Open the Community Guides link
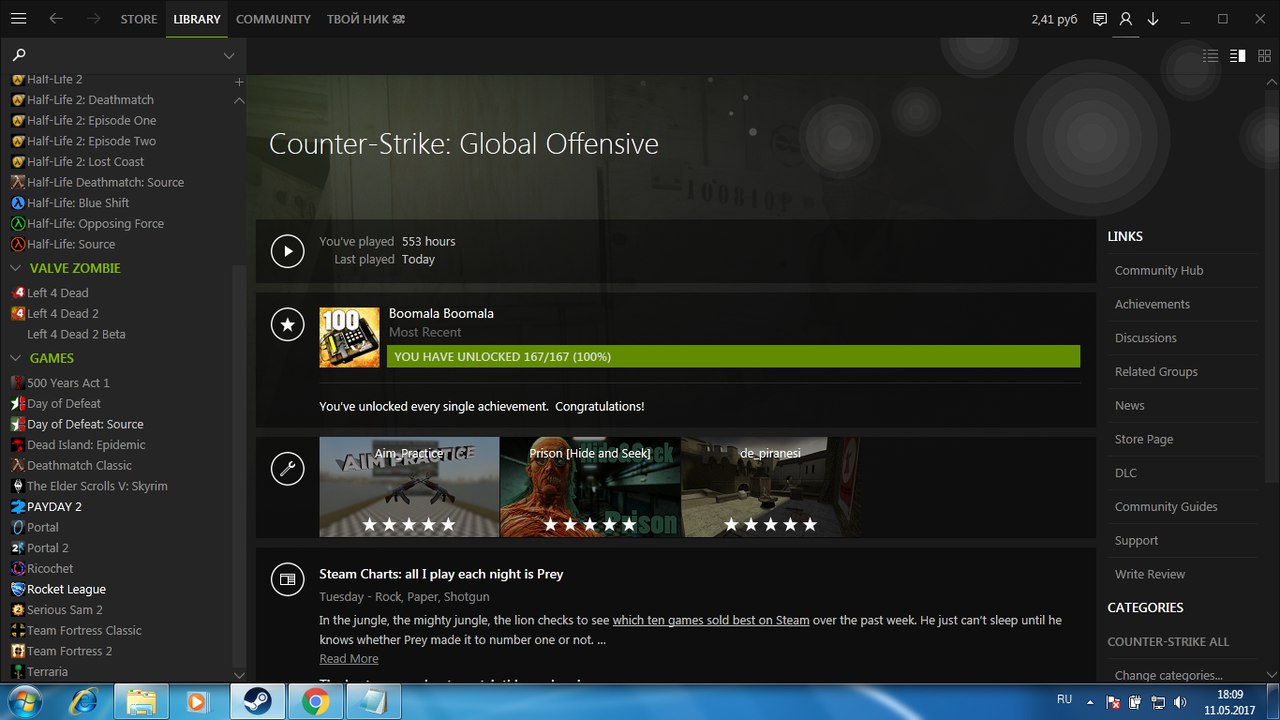 (x=1166, y=507)
